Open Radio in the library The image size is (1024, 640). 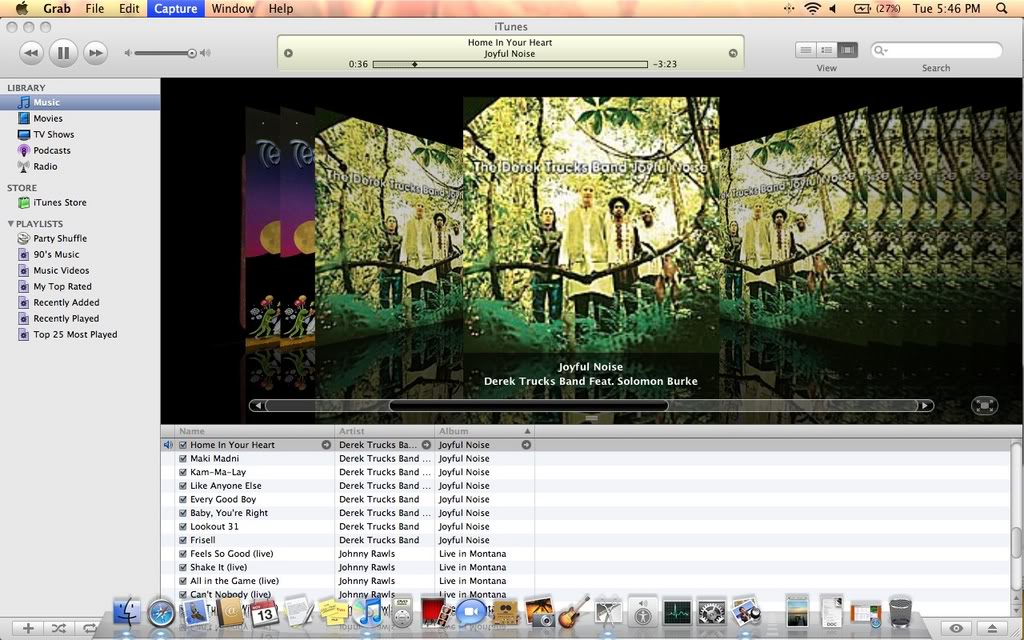[x=45, y=166]
